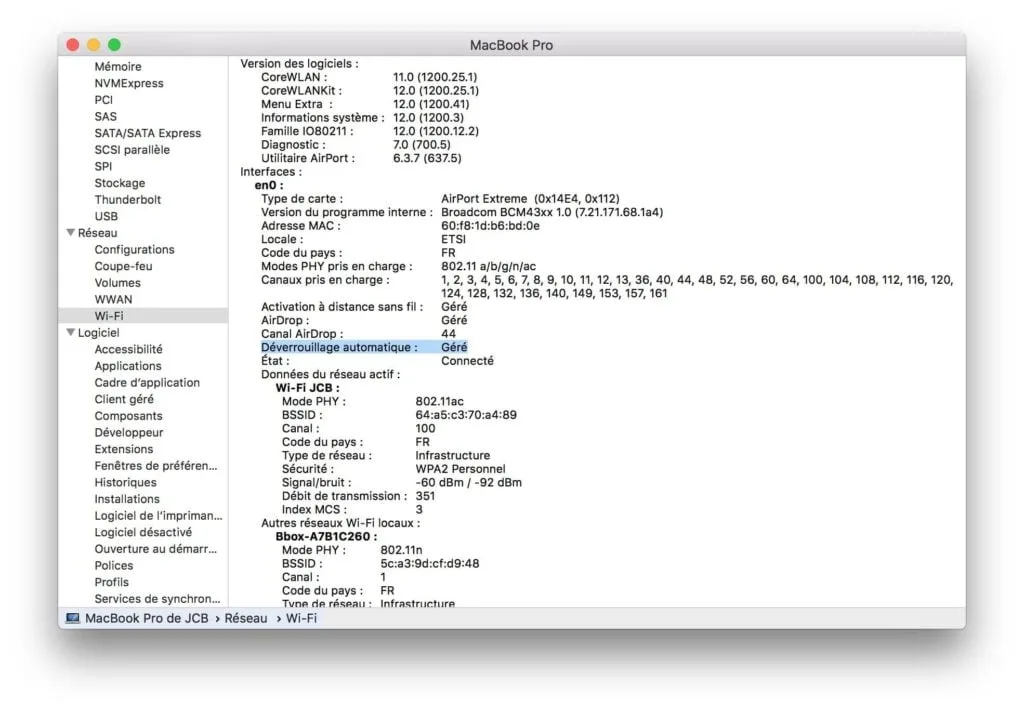The width and height of the screenshot is (1024, 712).
Task: Open Ouverture au démarr… entry
Action: tap(155, 549)
